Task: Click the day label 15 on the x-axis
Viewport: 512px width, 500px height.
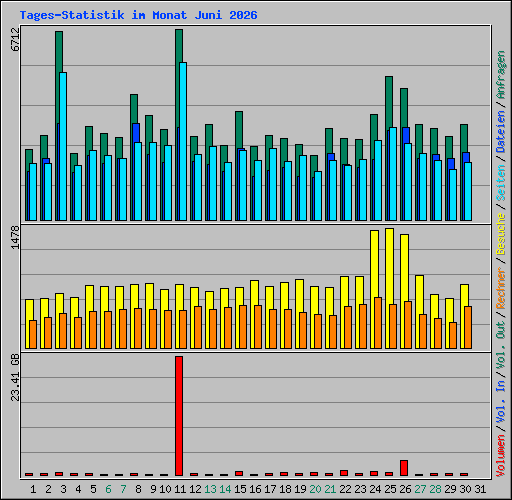Action: (x=240, y=489)
